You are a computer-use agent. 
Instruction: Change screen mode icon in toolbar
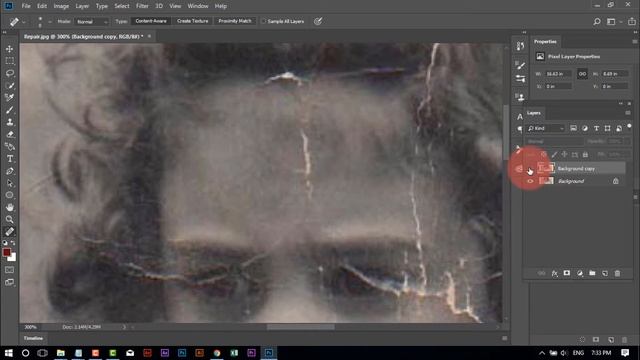click(9, 282)
